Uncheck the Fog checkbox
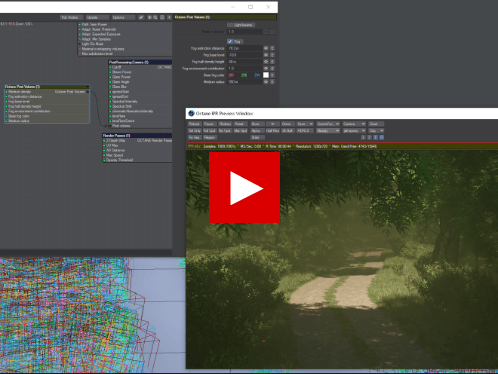498x374 pixels. [x=230, y=41]
